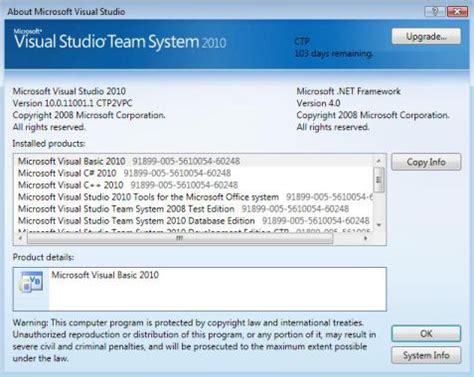The image size is (474, 377).
Task: Click the Microsoft .NET Framework label
Action: pyautogui.click(x=349, y=91)
